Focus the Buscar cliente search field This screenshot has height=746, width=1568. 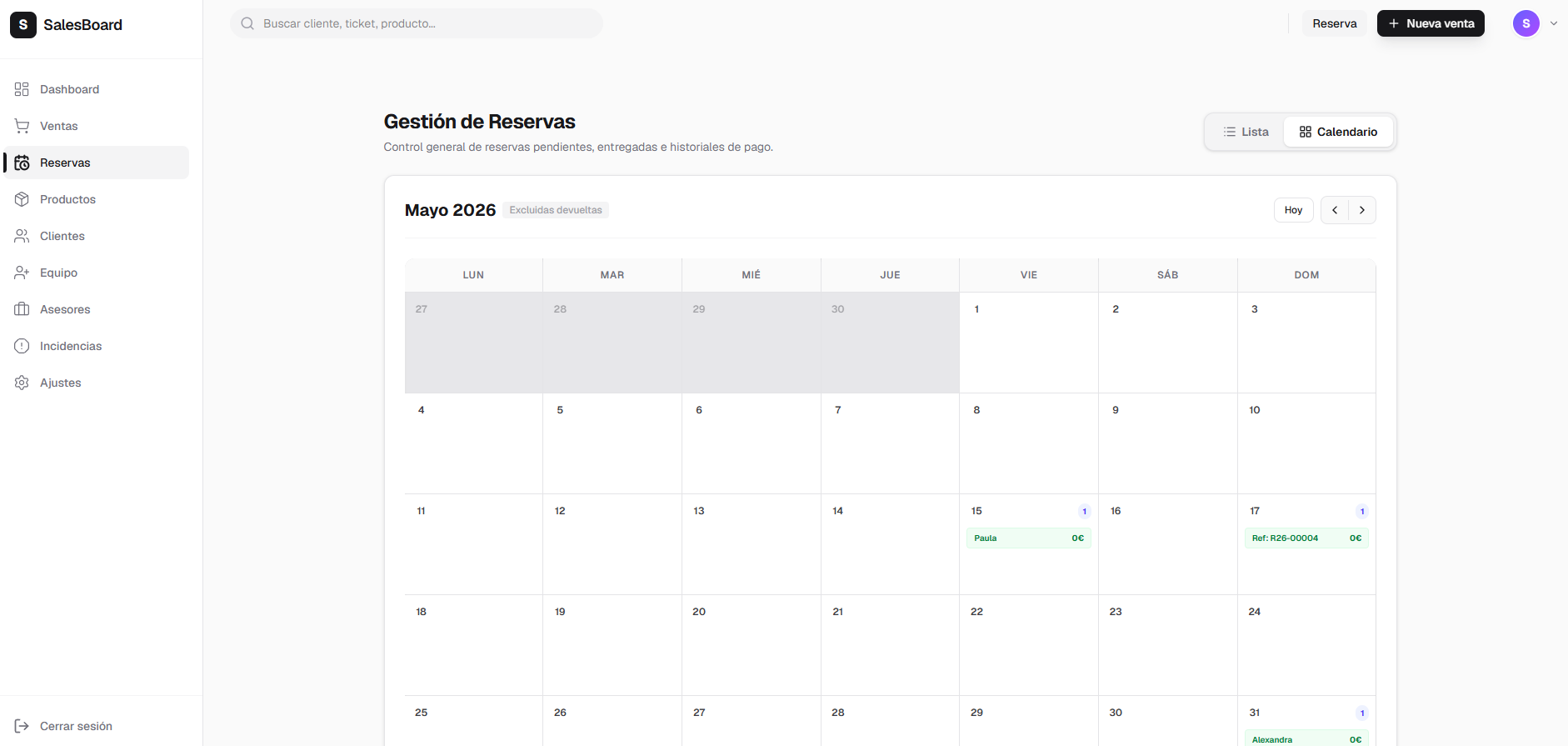(417, 23)
